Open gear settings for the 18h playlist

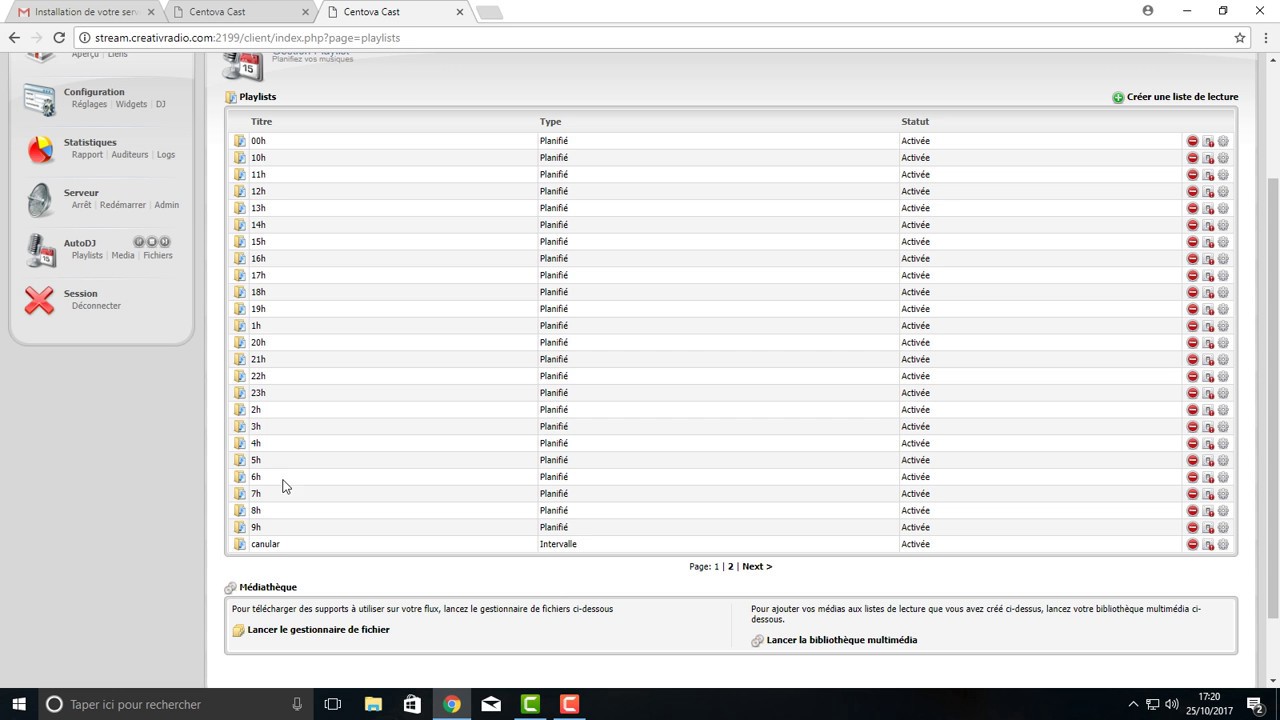pos(1222,292)
